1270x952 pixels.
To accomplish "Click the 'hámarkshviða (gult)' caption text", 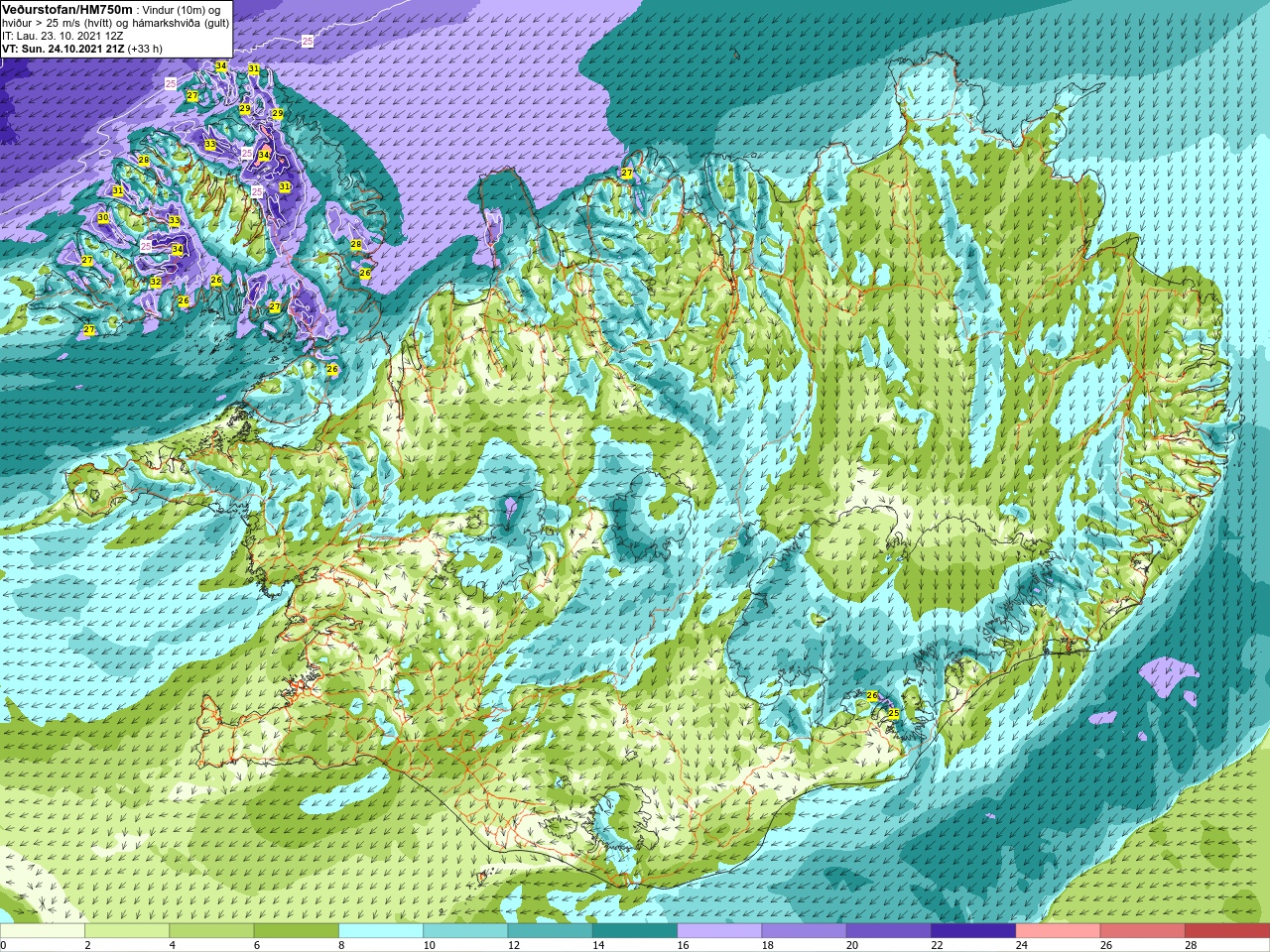I will click(x=182, y=23).
